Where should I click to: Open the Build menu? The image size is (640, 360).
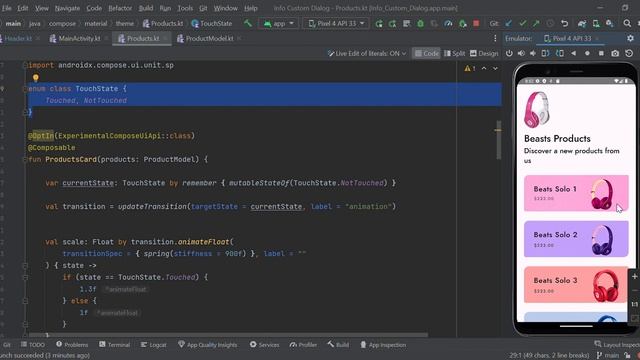tap(146, 8)
